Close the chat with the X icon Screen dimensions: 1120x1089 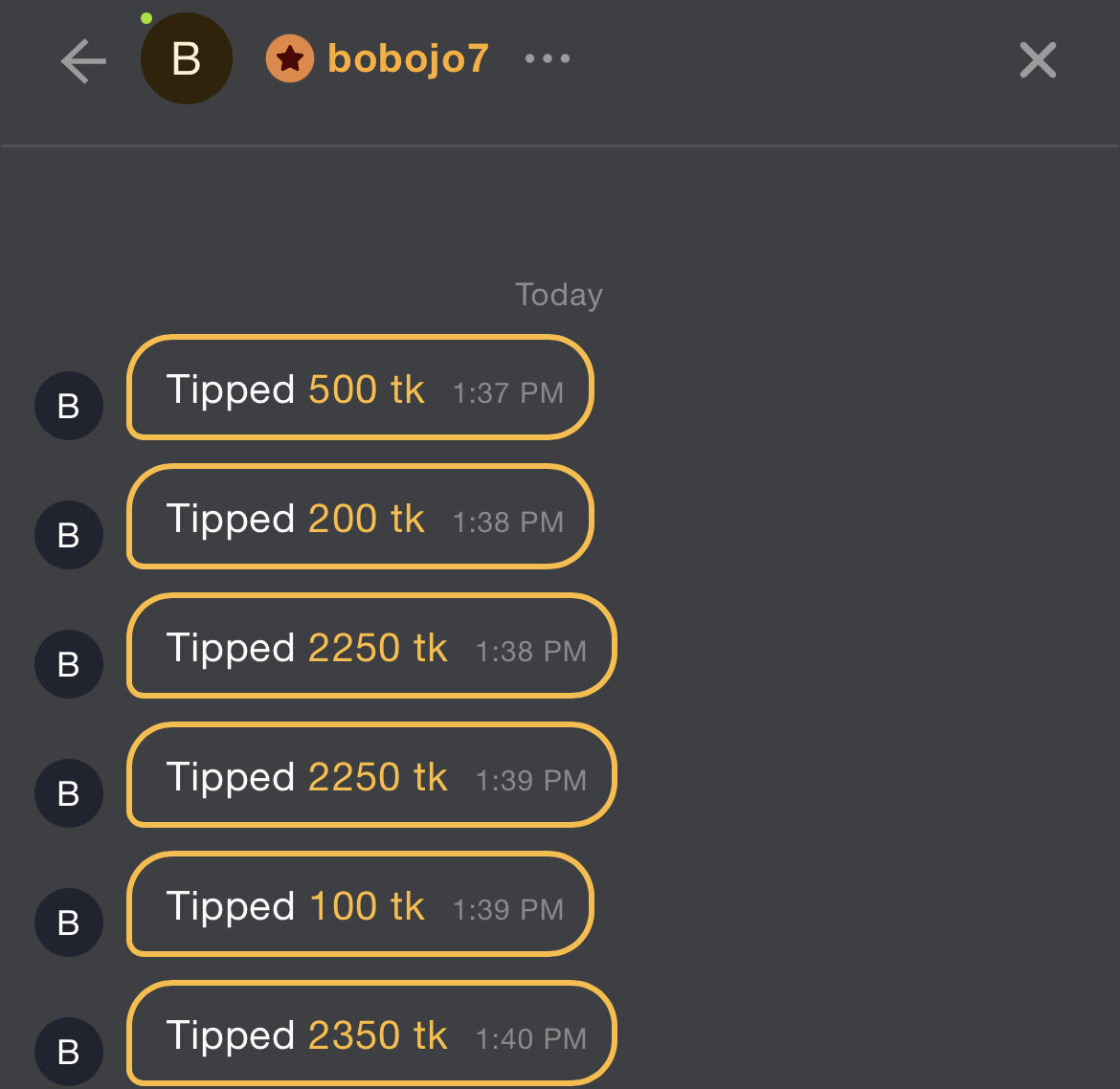click(x=1038, y=60)
